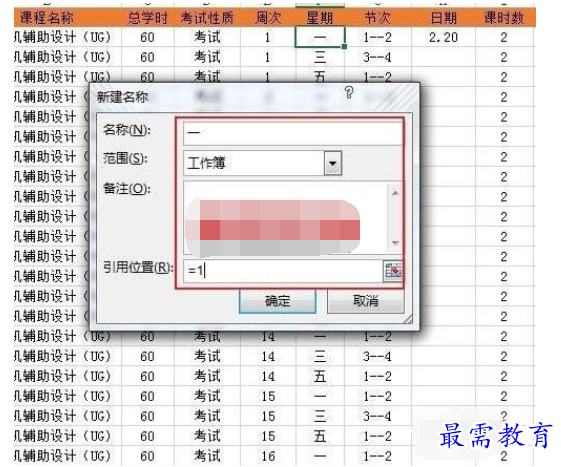The image size is (561, 467).
Task: Select 课时数 cell 2 in the 2.20 row
Action: coord(504,37)
